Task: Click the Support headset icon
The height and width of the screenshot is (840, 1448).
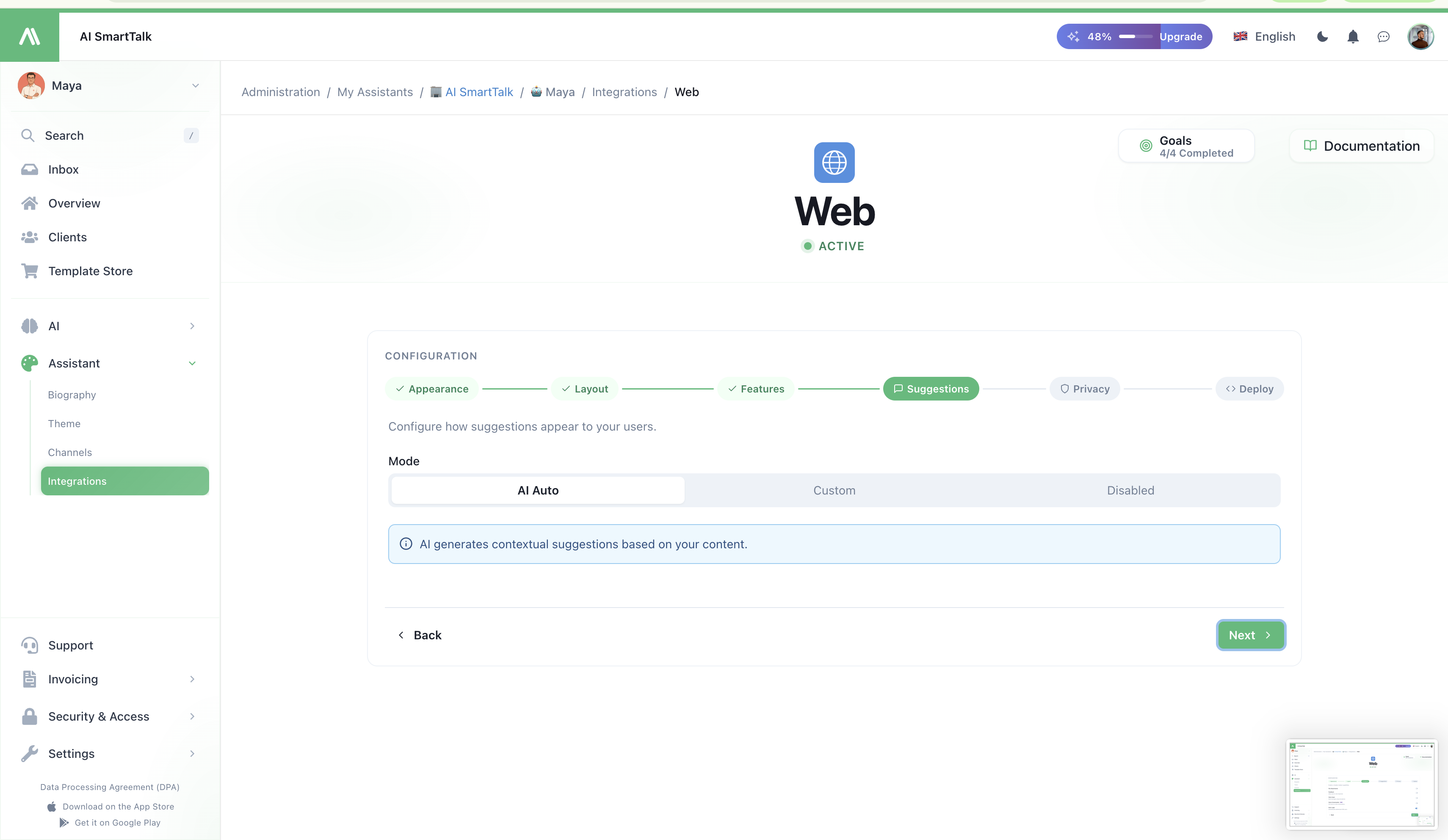Action: coord(29,645)
